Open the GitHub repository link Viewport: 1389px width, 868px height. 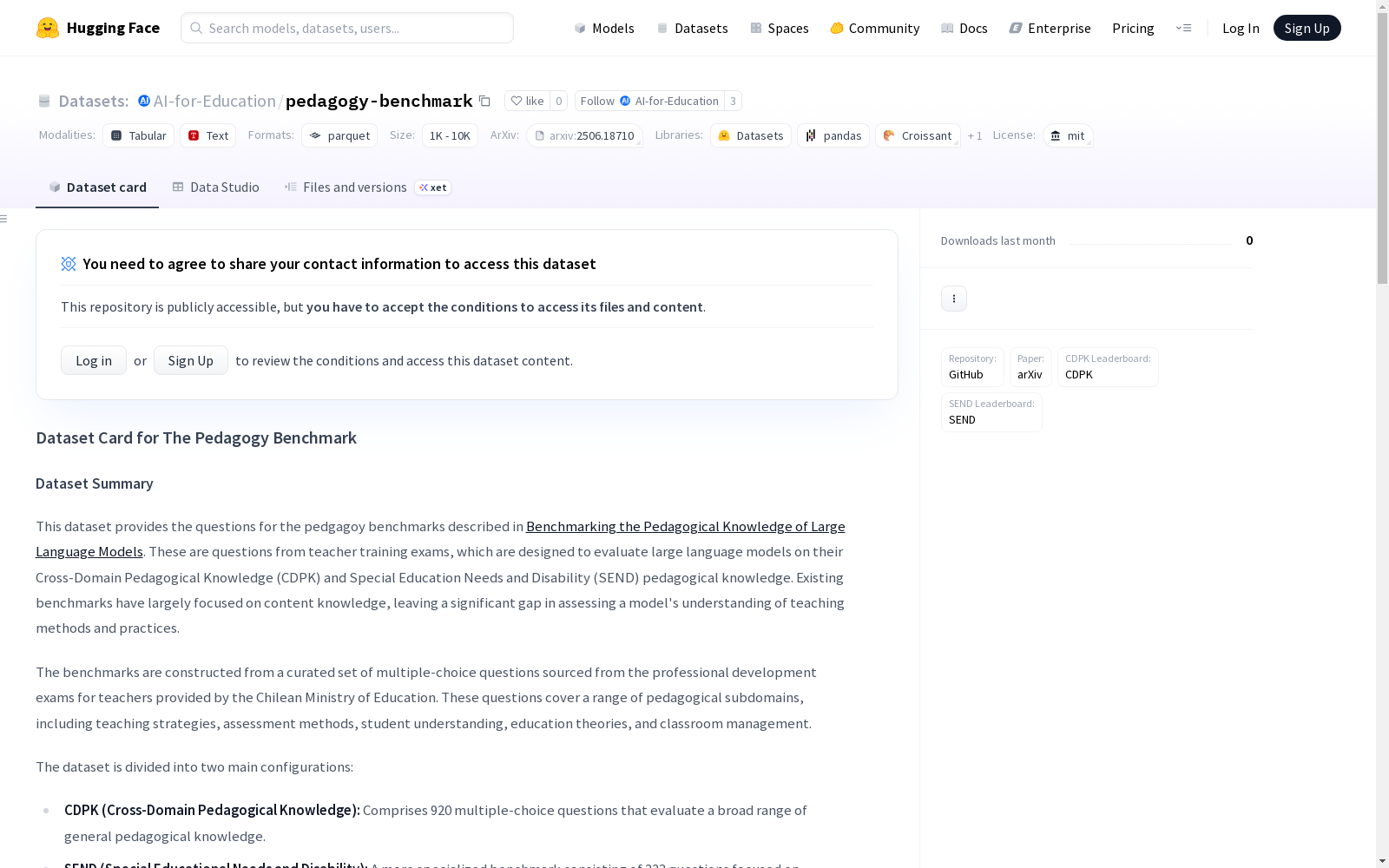click(972, 367)
